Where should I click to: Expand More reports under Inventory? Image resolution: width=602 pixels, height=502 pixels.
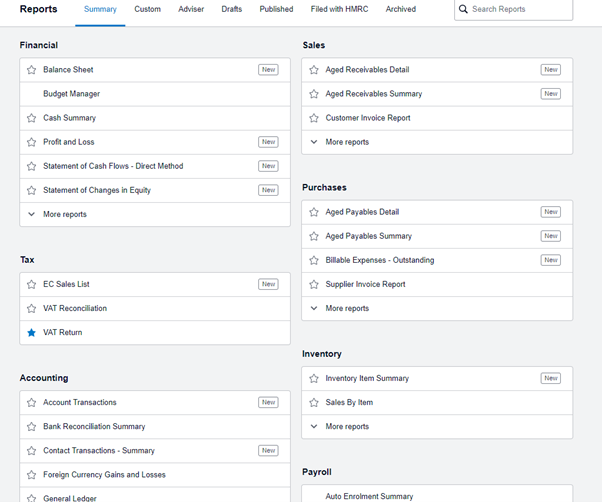(x=437, y=427)
